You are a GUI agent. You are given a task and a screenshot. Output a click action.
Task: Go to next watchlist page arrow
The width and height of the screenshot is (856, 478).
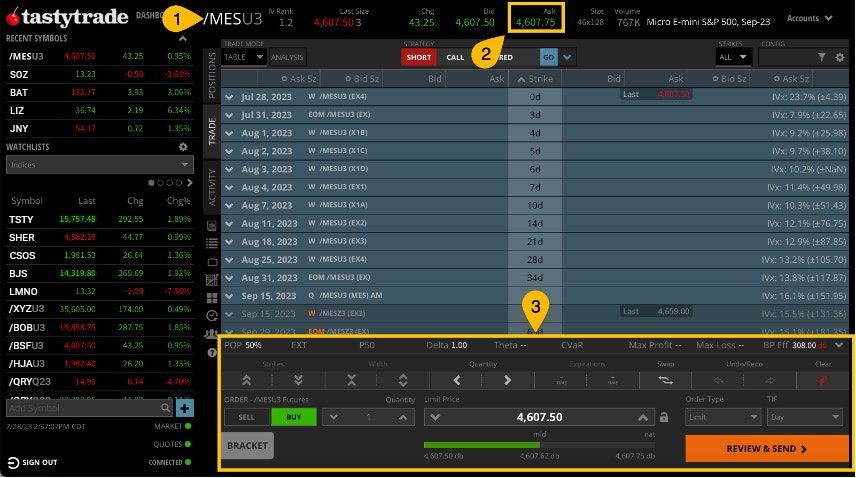click(189, 183)
